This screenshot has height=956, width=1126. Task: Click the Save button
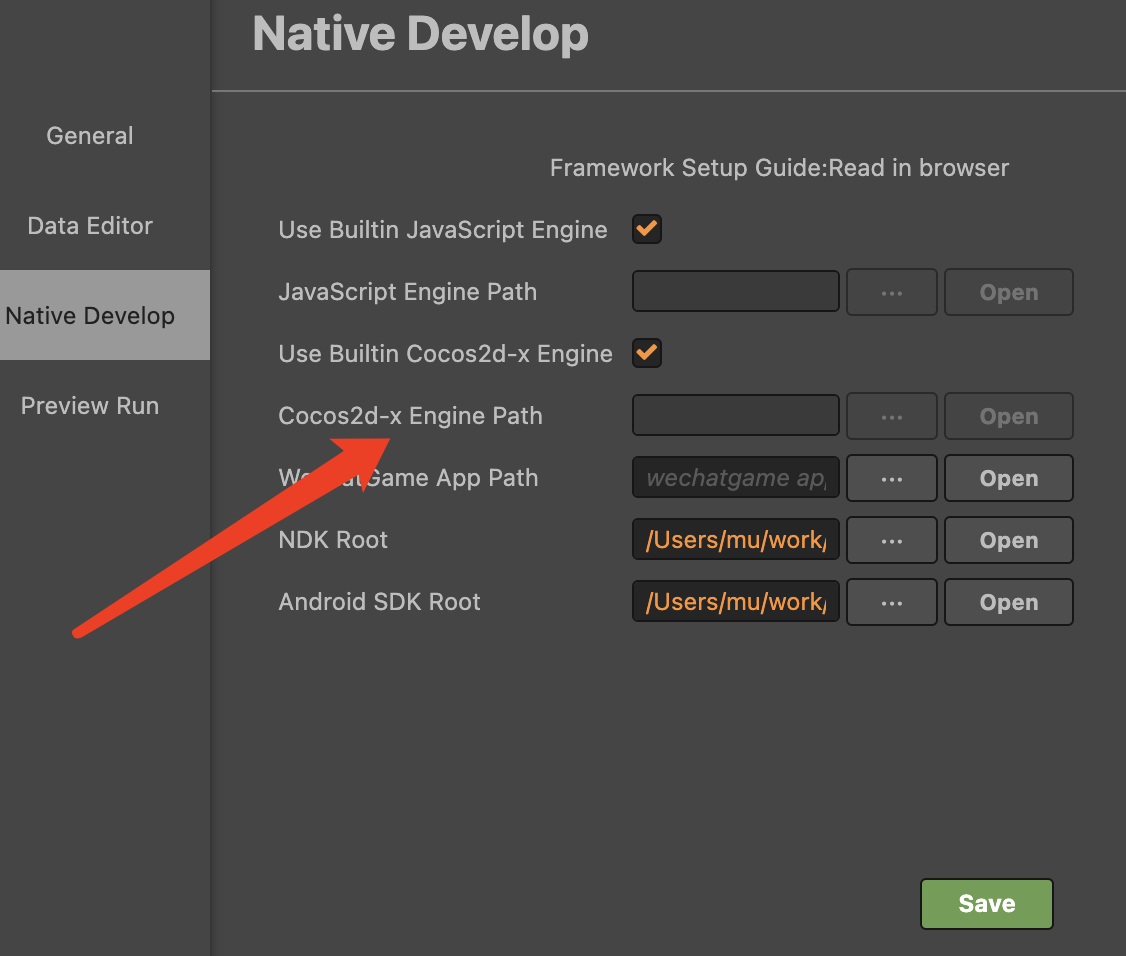[986, 904]
